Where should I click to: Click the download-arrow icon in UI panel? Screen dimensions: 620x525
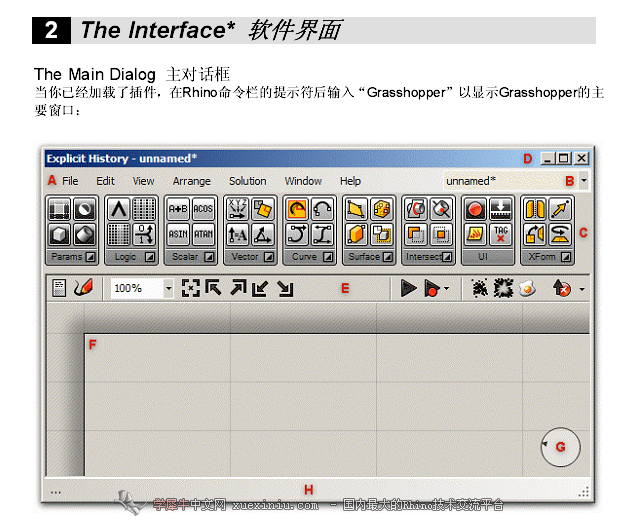[500, 209]
